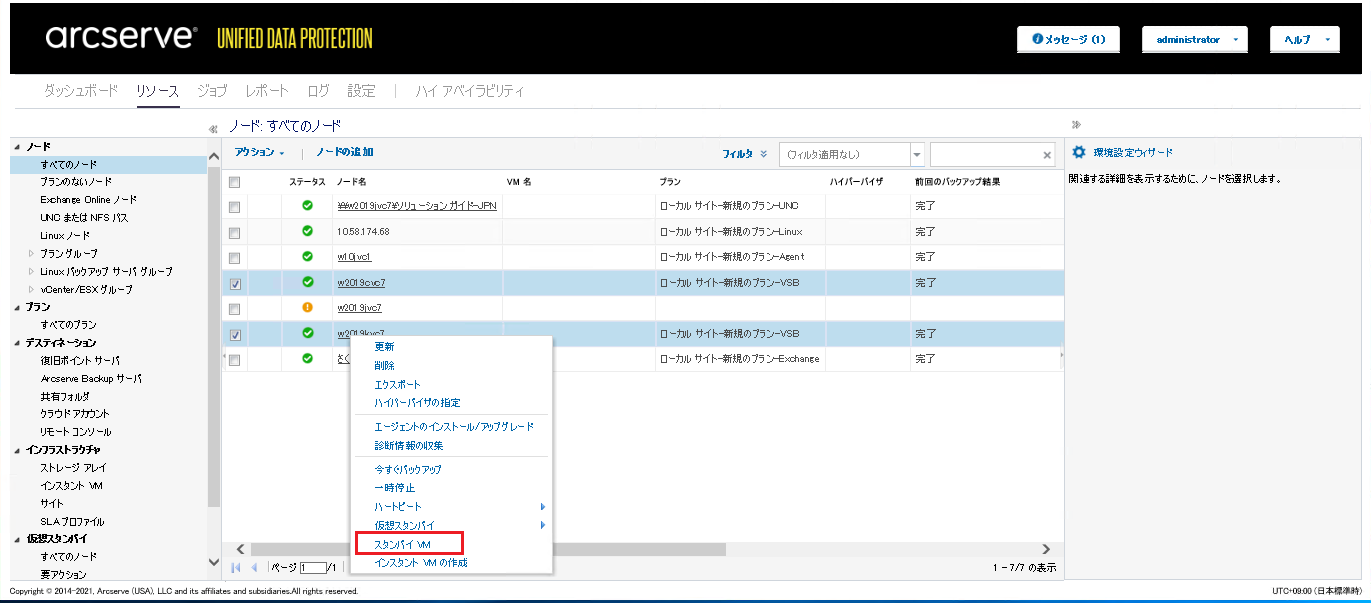This screenshot has height=603, width=1371.
Task: Choose 今すぐバックアップ from the context menu
Action: click(x=408, y=469)
